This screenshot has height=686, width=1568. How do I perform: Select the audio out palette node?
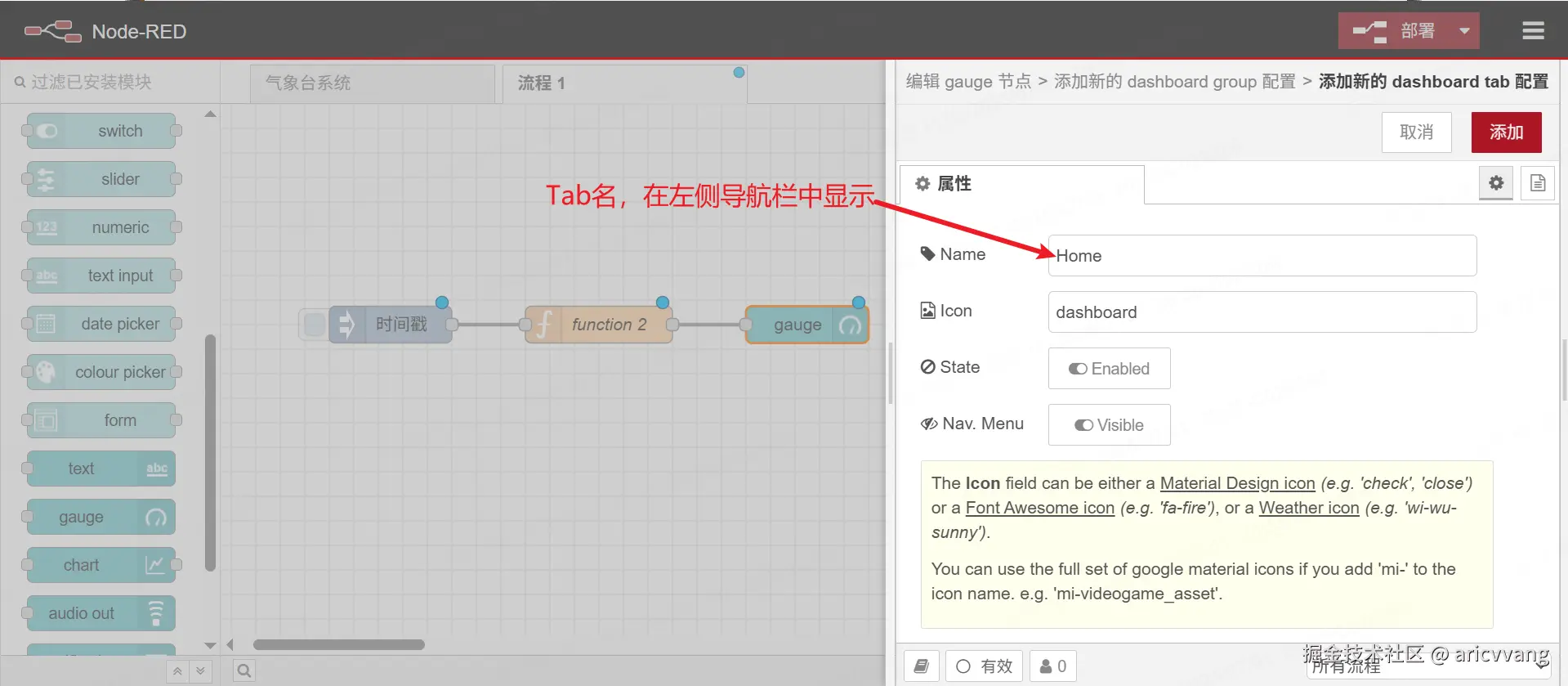point(101,613)
